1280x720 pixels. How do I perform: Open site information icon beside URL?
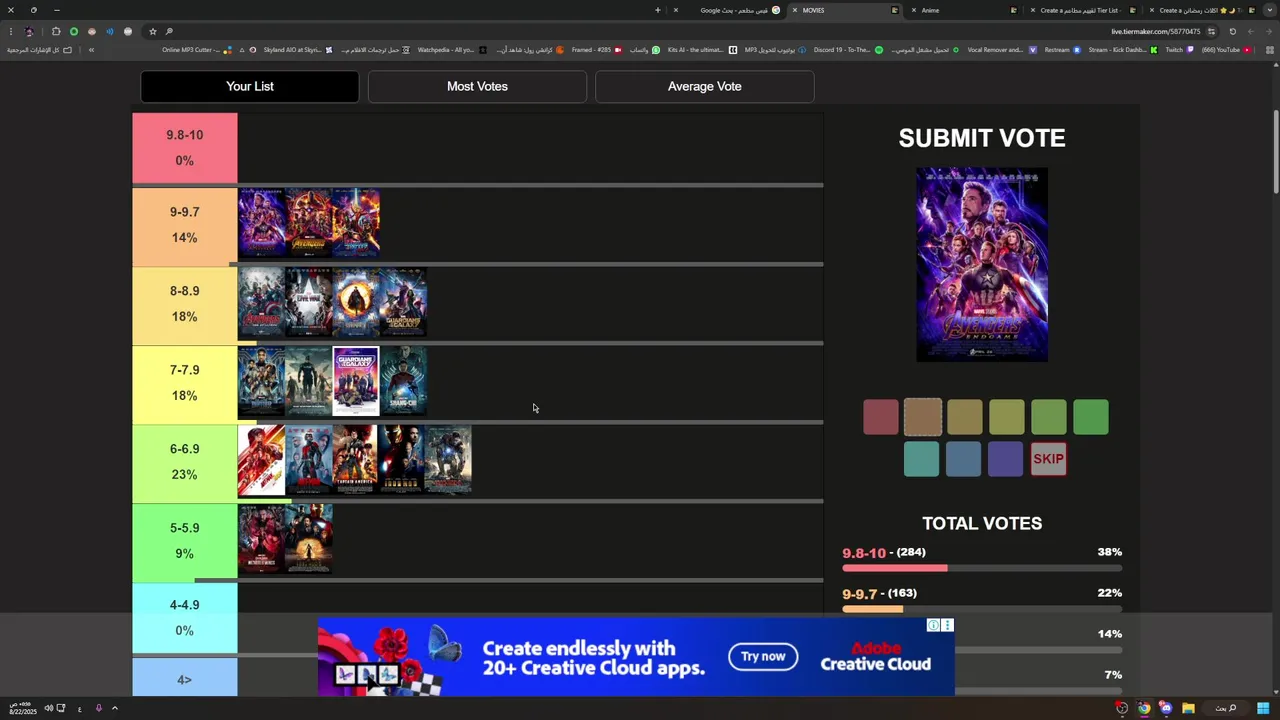click(1211, 31)
